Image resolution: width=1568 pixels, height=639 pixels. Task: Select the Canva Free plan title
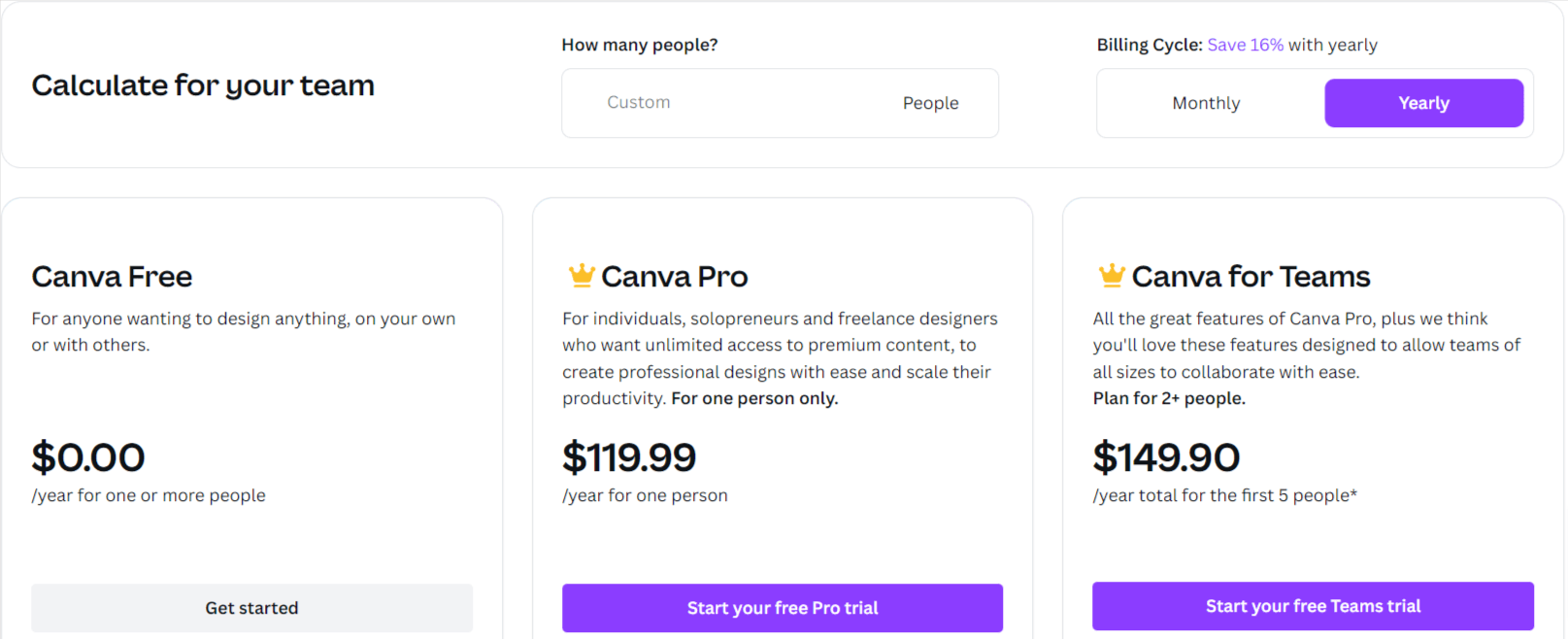click(112, 277)
